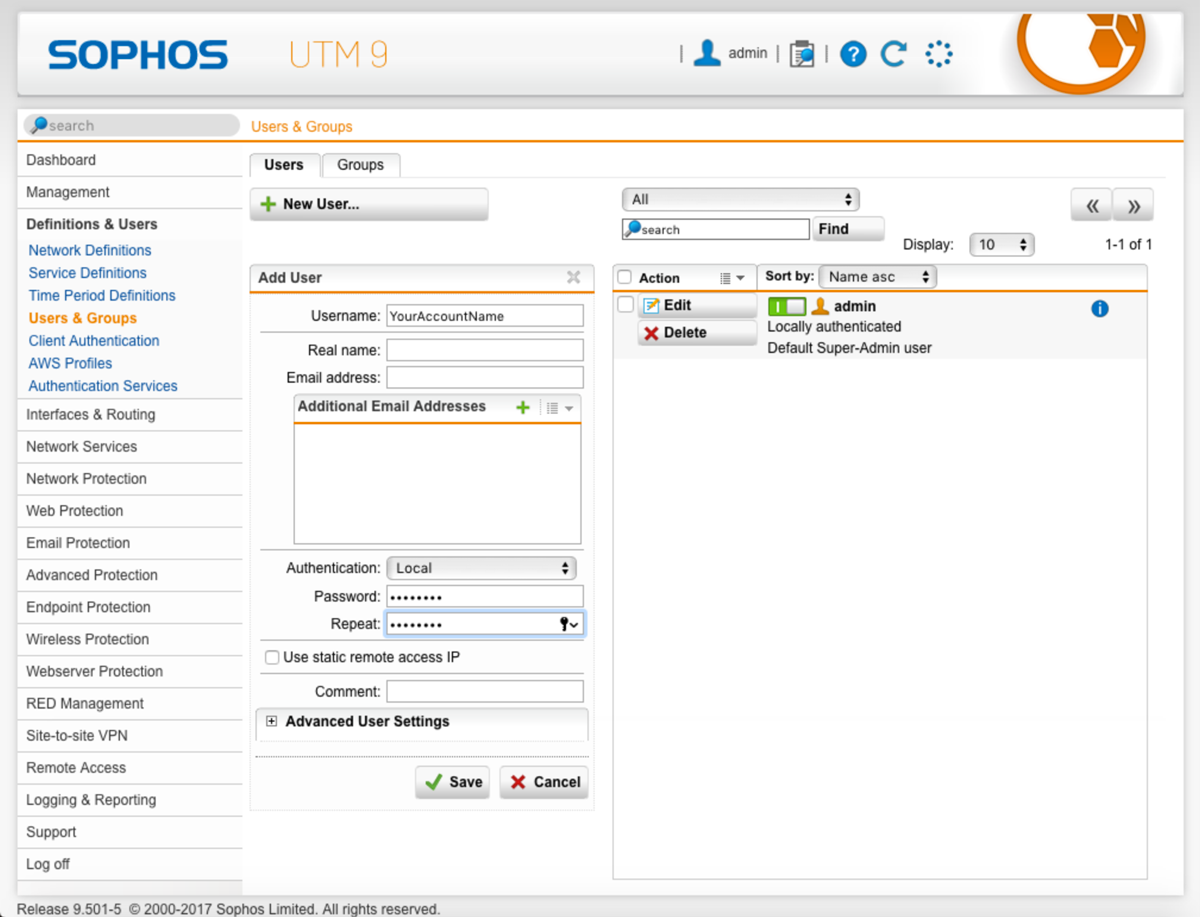Check the admin user row checkbox

(x=626, y=305)
